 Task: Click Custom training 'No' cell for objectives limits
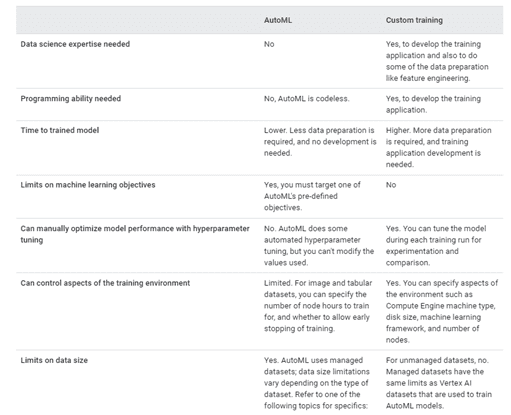pyautogui.click(x=391, y=185)
